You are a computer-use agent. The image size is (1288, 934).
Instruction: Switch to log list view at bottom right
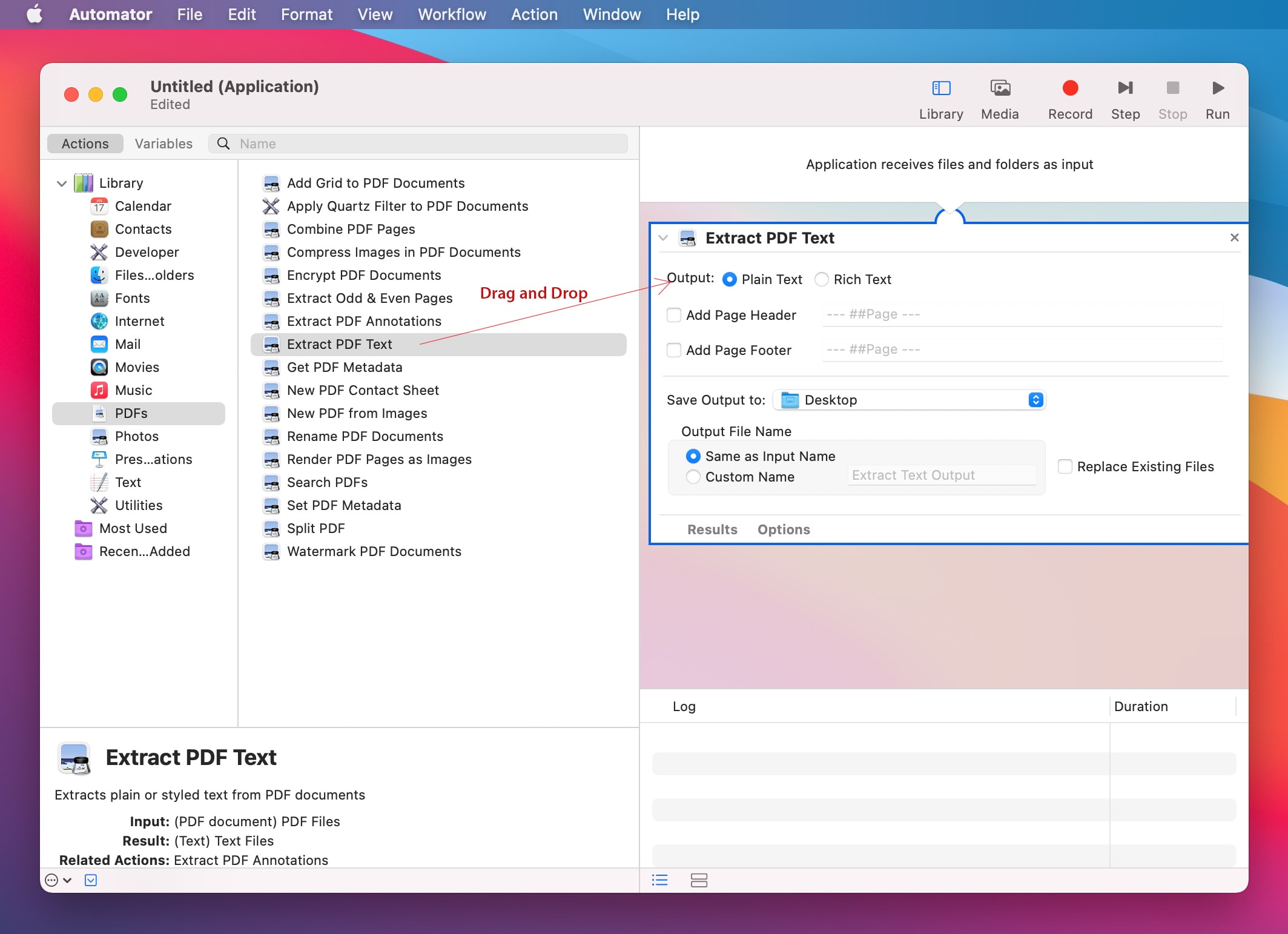click(660, 881)
